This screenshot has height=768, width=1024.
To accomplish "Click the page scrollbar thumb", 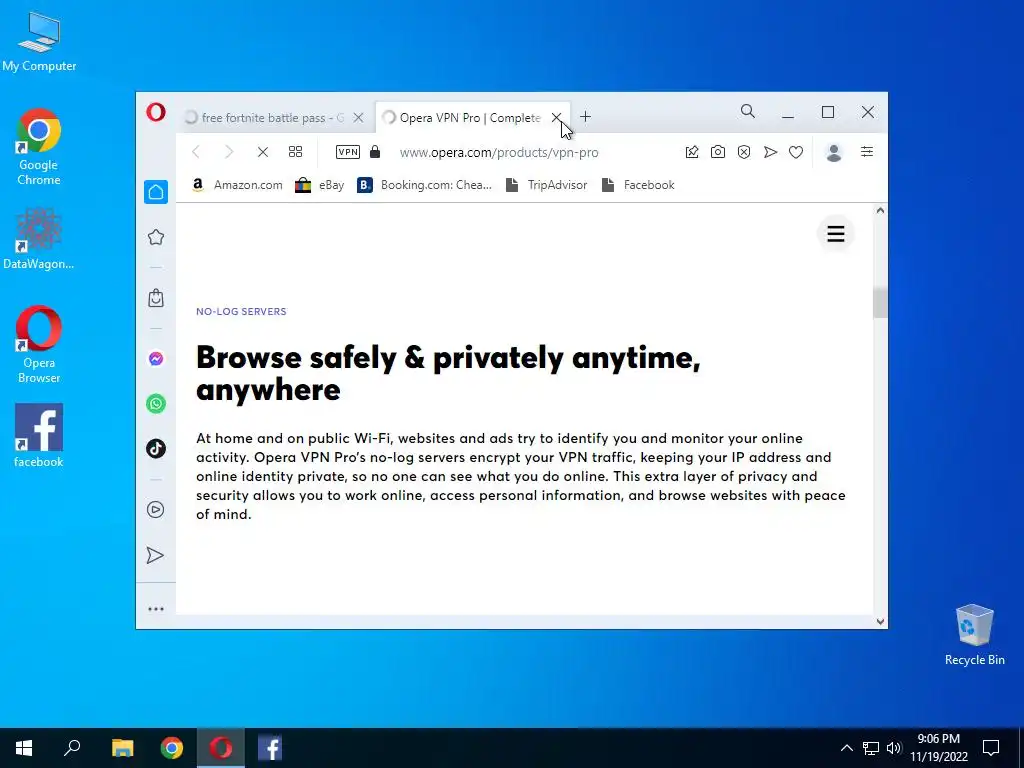I will 880,302.
